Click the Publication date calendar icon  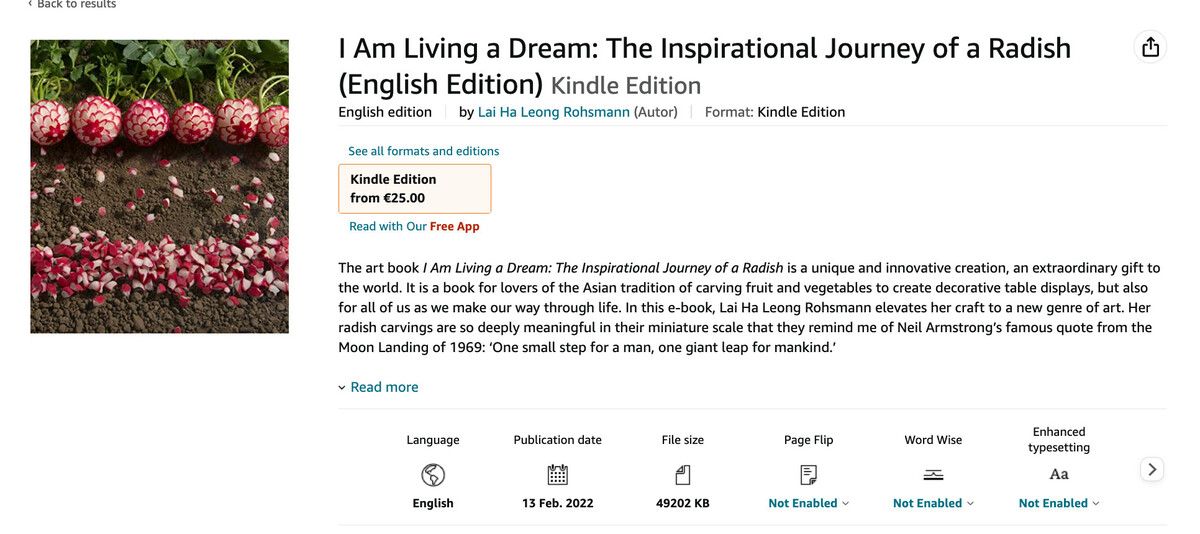point(558,474)
